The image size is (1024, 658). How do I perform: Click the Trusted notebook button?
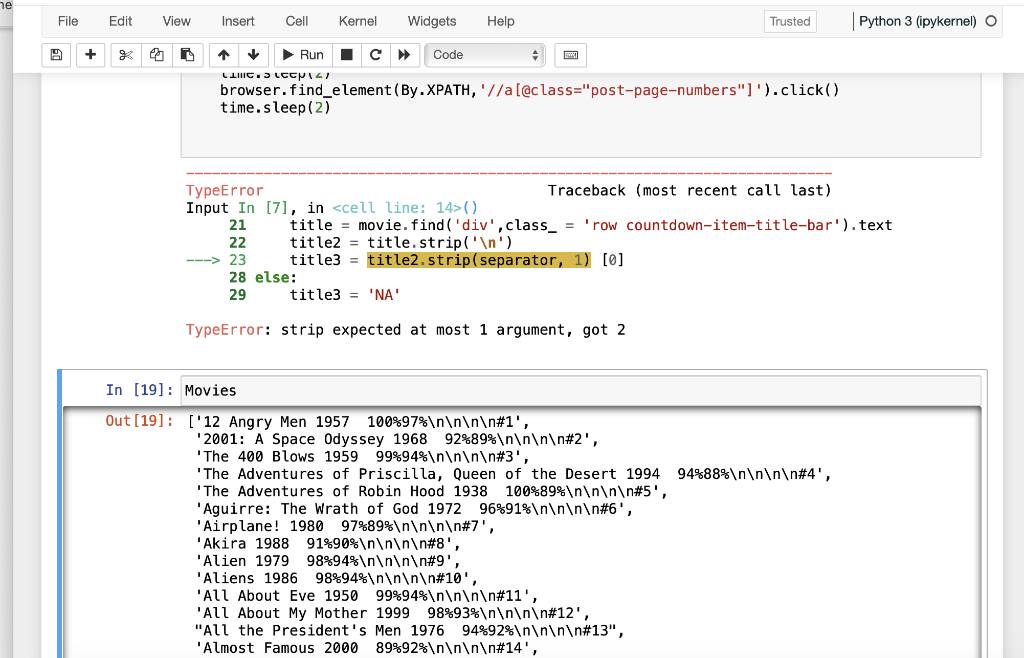pos(790,21)
